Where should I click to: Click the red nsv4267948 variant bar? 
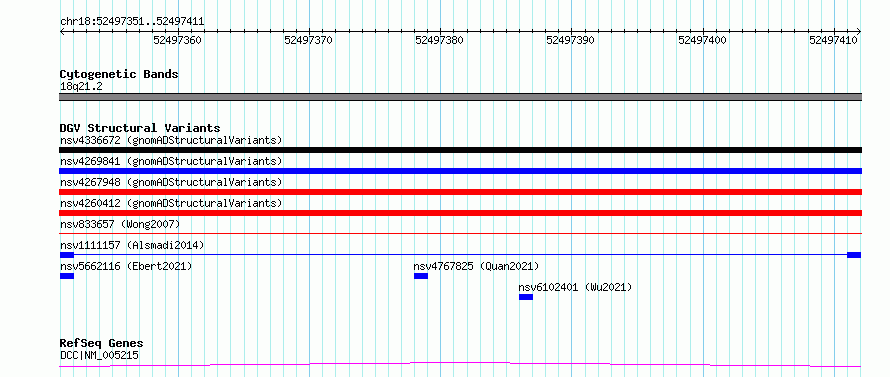(460, 192)
